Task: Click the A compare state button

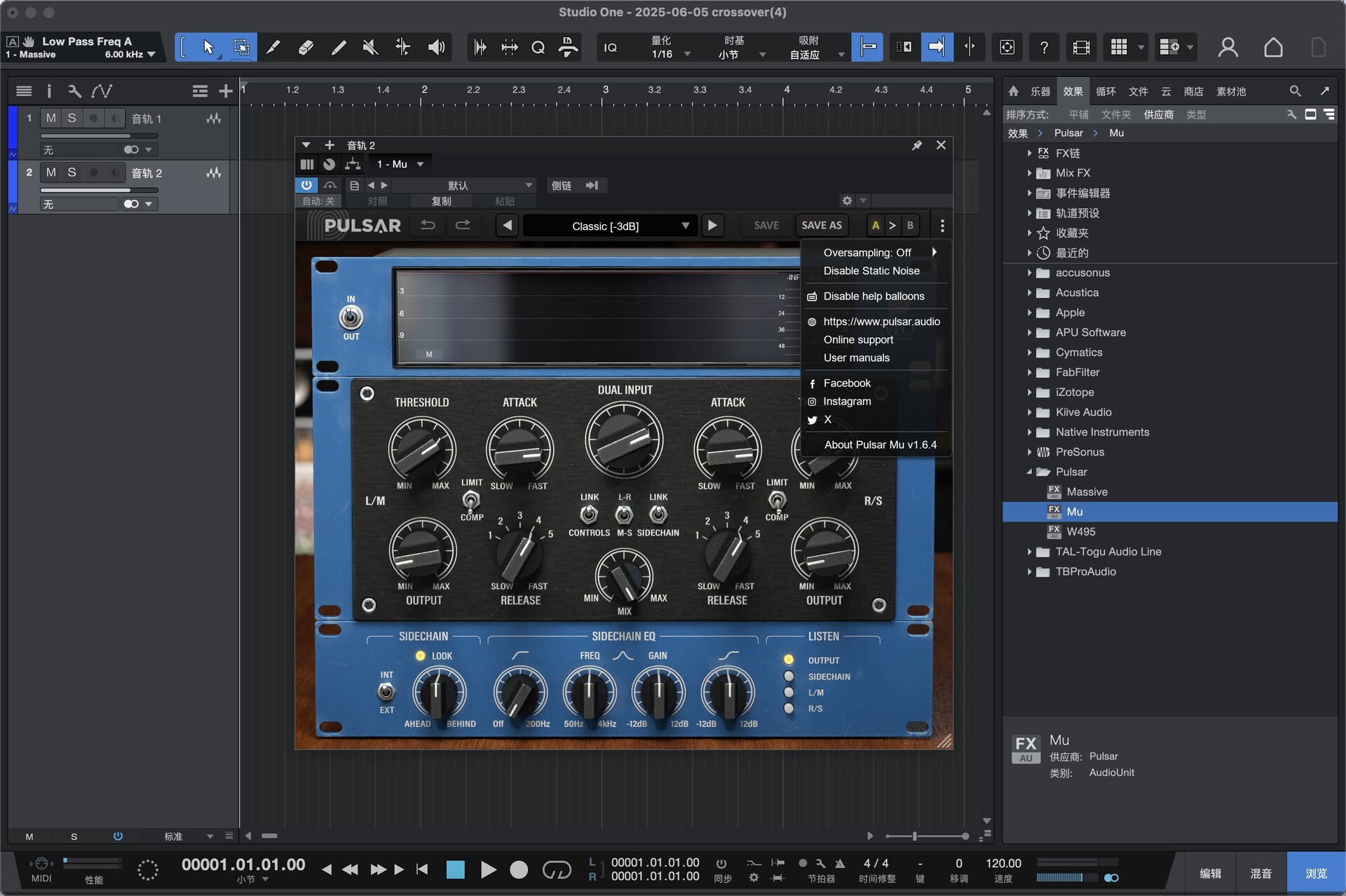Action: pyautogui.click(x=875, y=226)
